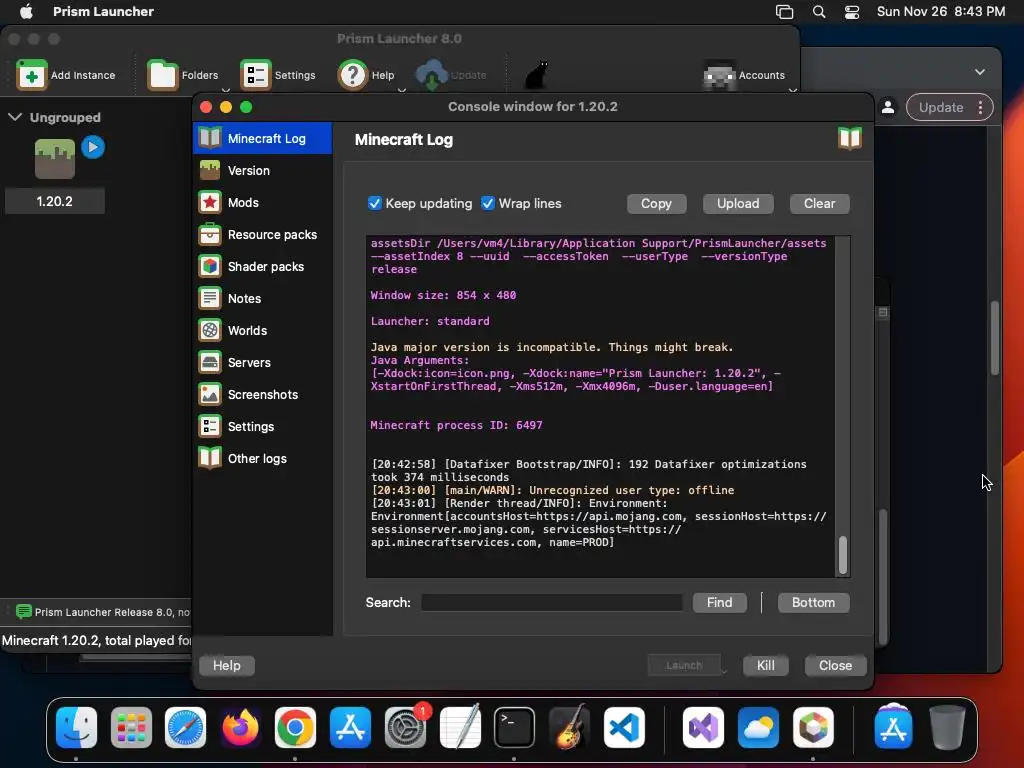Clear the log output
The height and width of the screenshot is (768, 1024).
819,204
